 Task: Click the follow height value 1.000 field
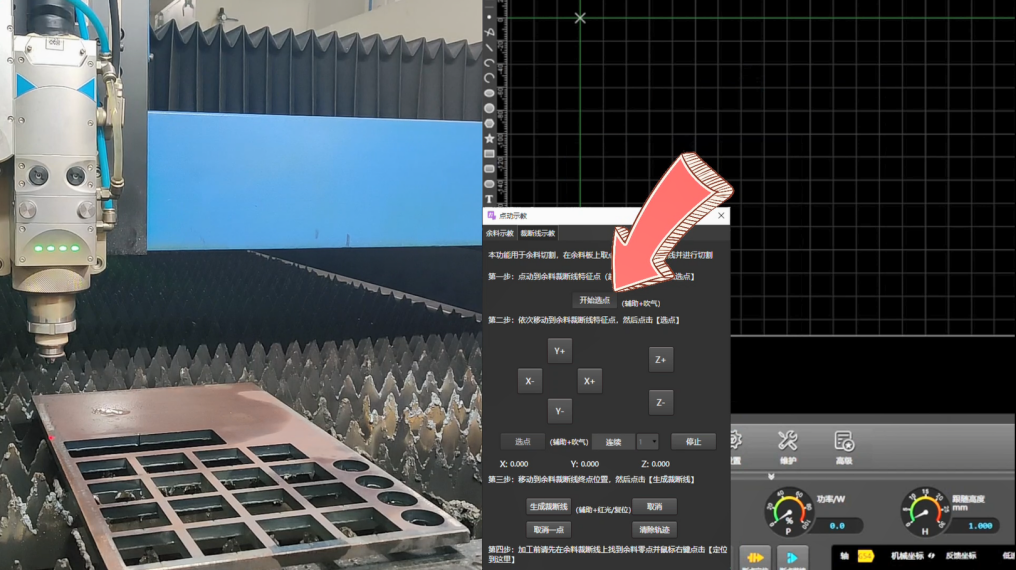980,525
